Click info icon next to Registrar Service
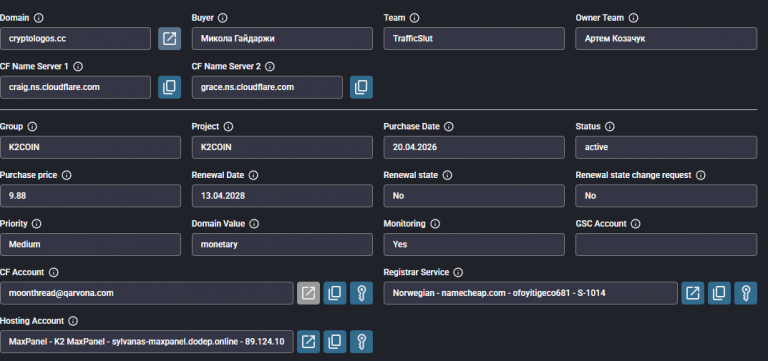Image resolution: width=768 pixels, height=361 pixels. 458,272
